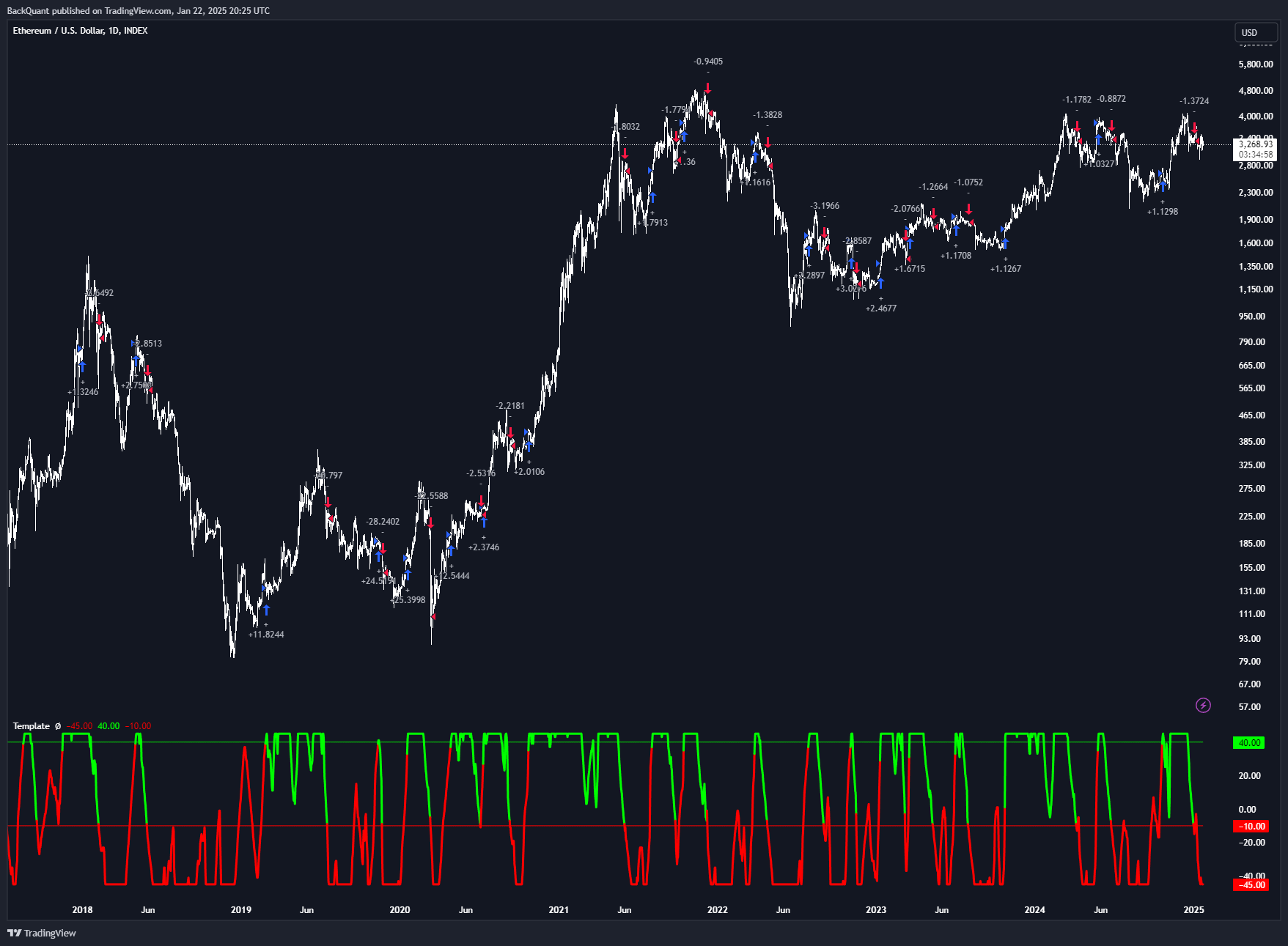
Task: Click the 2020 label on time axis
Action: 400,910
